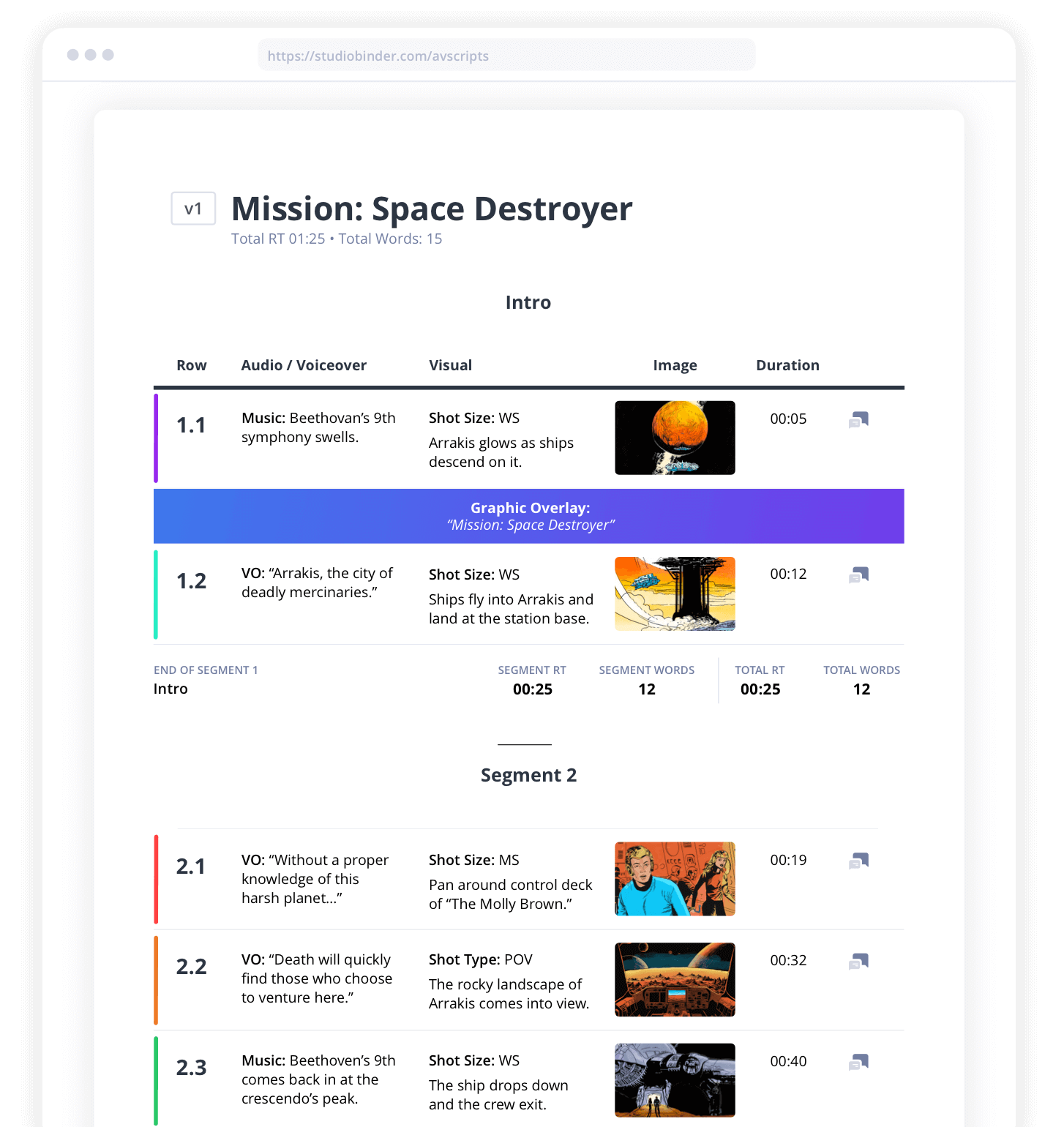Select the Arrakis planet thumbnail

click(x=674, y=438)
